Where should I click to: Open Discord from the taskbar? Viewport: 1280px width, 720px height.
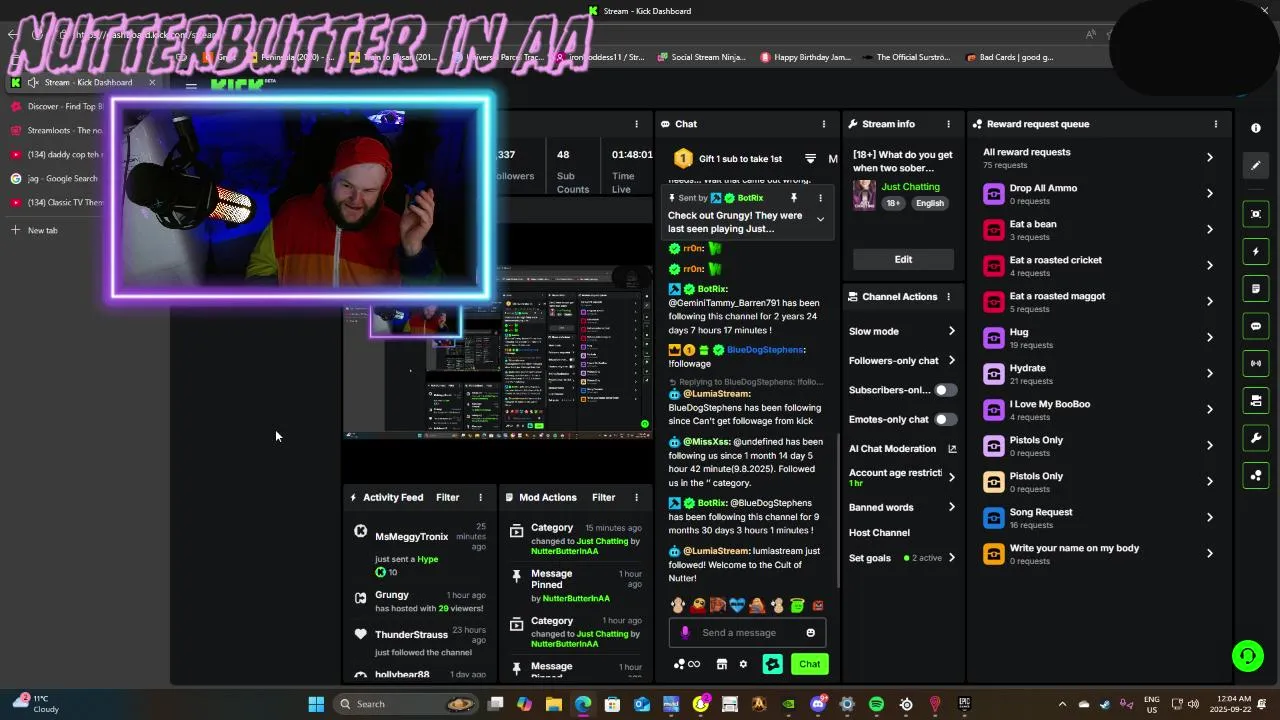pyautogui.click(x=818, y=704)
